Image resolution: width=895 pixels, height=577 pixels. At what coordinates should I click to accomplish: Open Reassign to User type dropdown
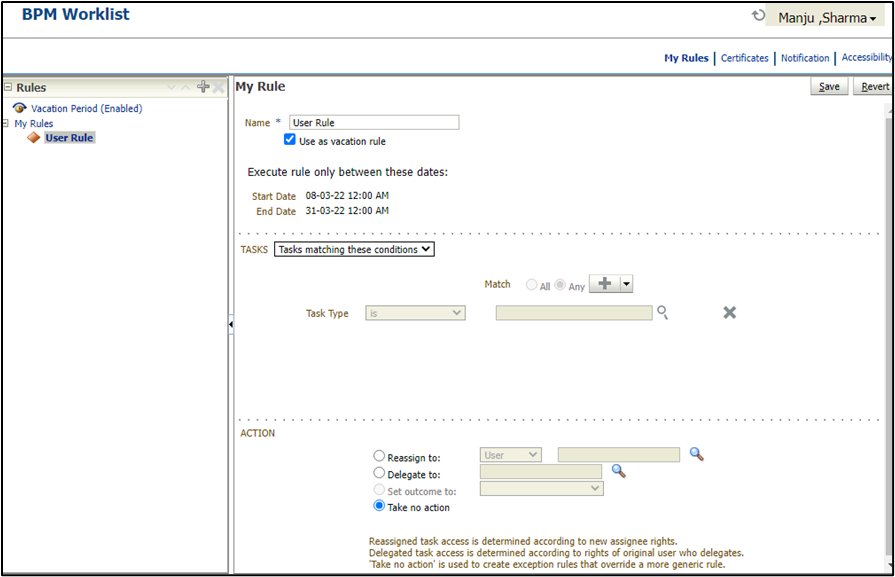coord(511,455)
